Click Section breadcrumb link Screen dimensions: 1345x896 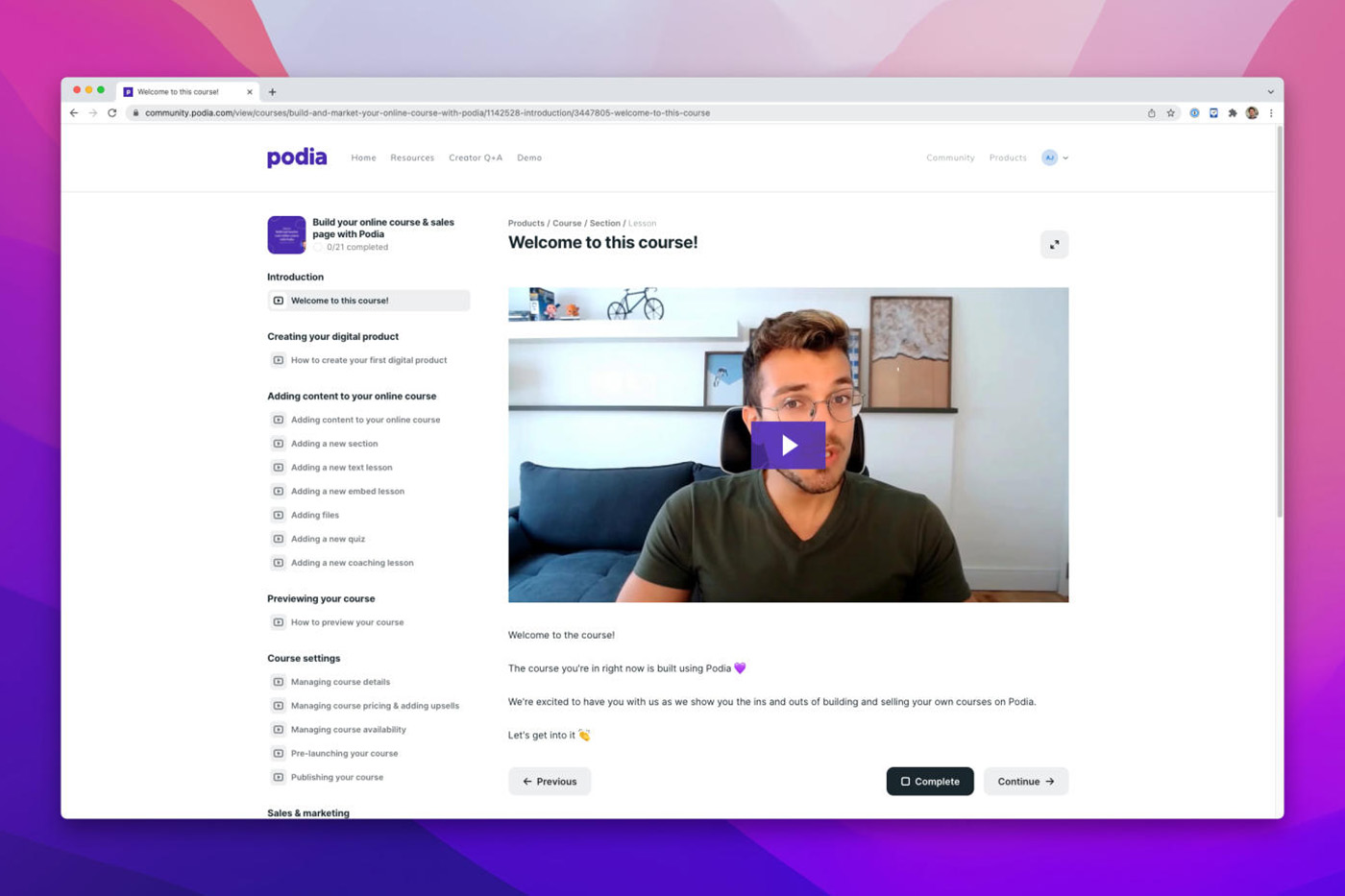pos(604,223)
